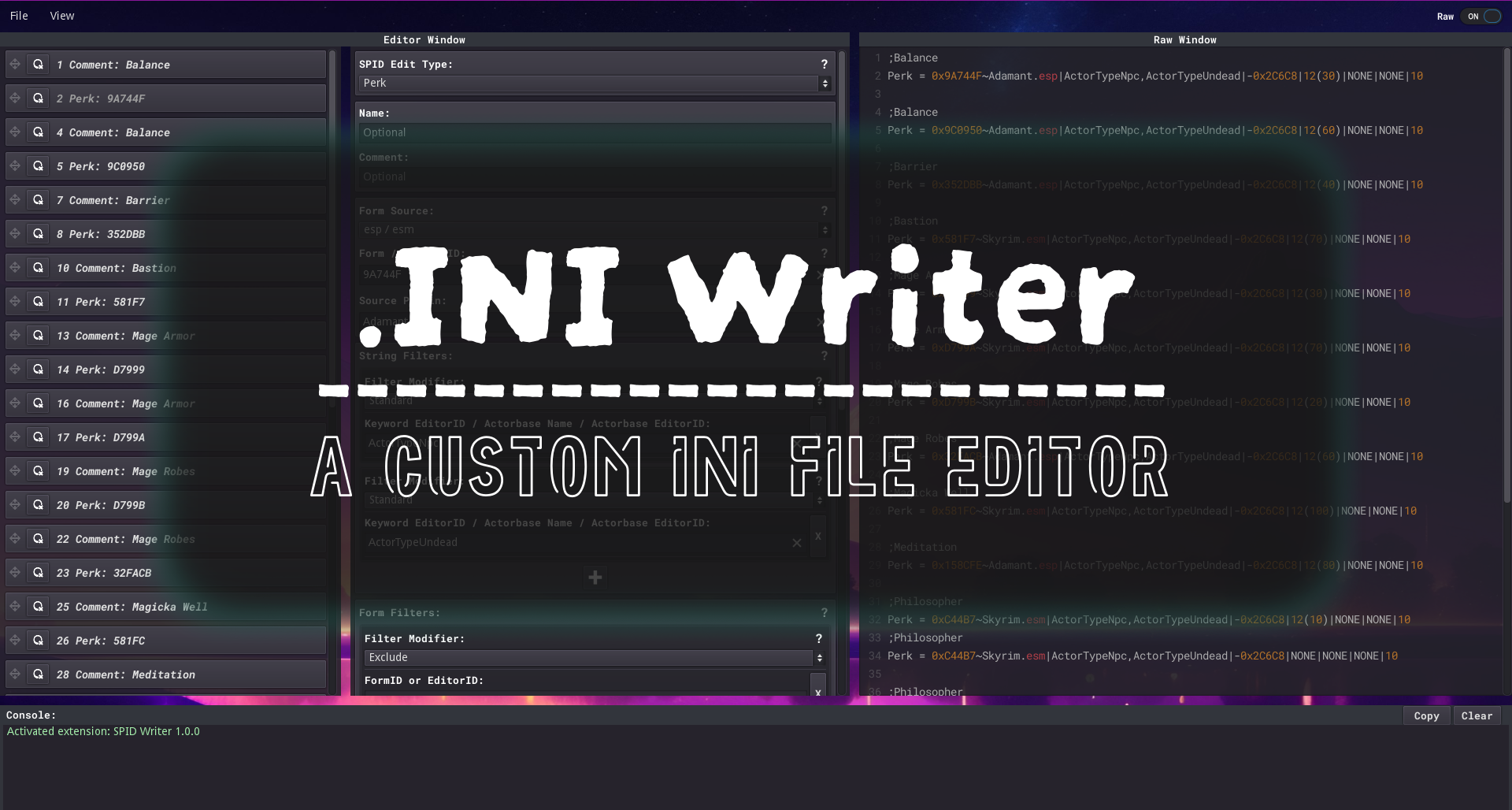Screen dimensions: 1512x810
Task: Click the plus icon to add another string filter
Action: pyautogui.click(x=595, y=578)
